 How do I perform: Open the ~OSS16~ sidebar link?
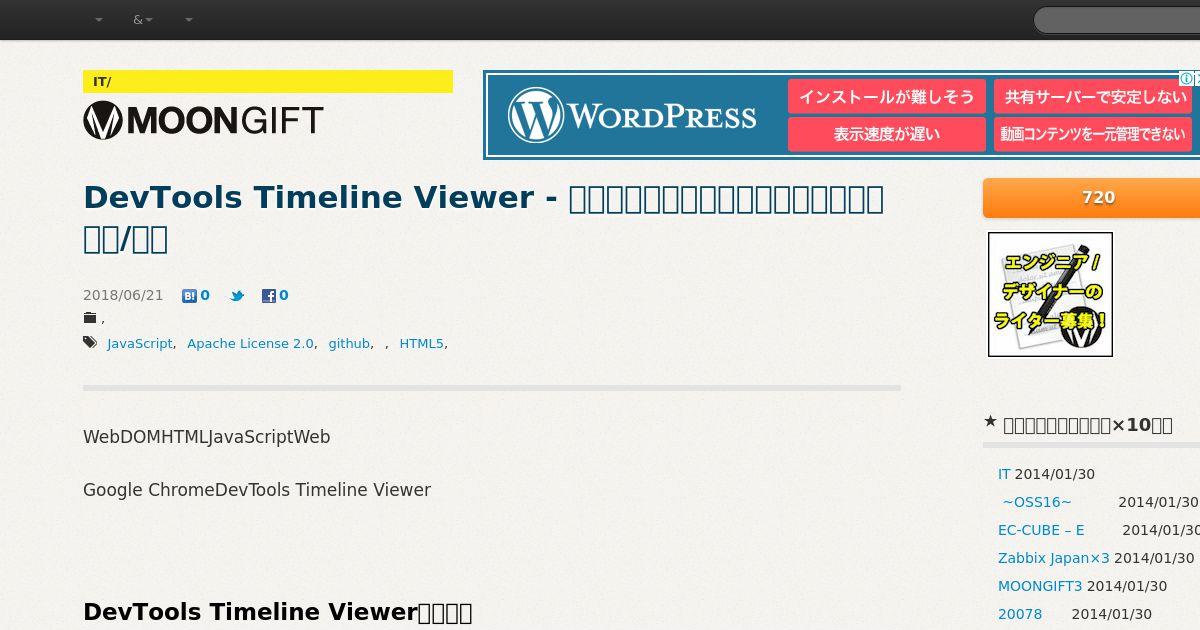pos(1037,502)
